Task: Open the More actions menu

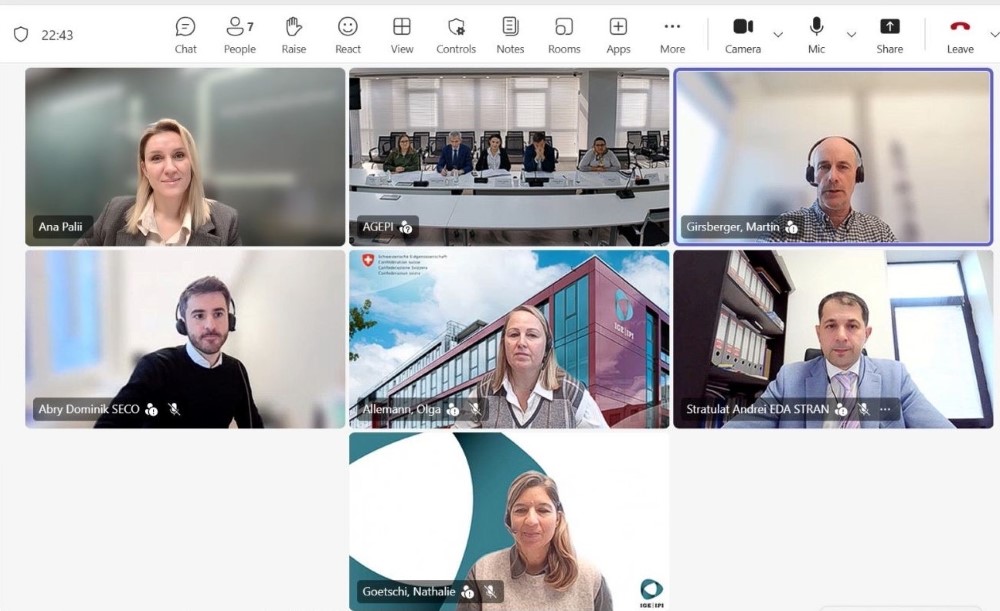Action: [672, 34]
